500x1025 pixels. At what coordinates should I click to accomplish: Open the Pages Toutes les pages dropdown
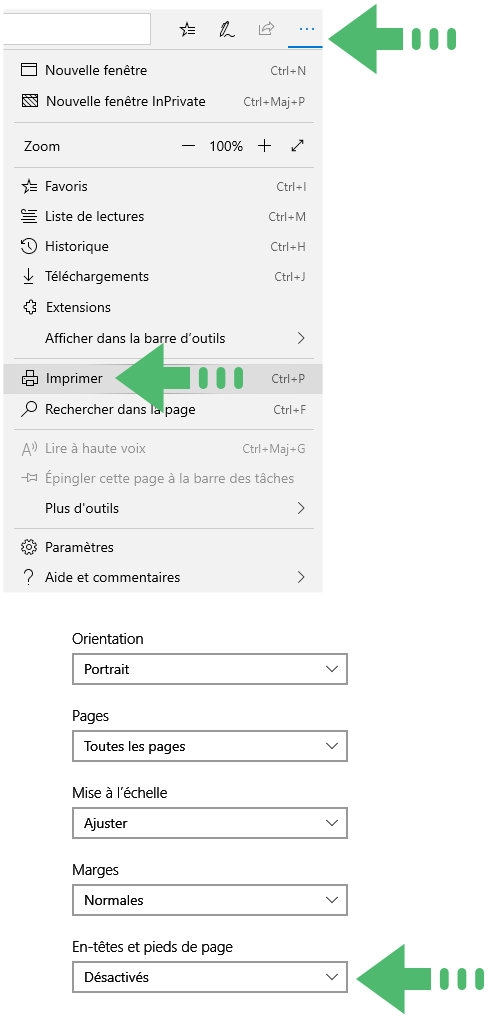pyautogui.click(x=210, y=747)
